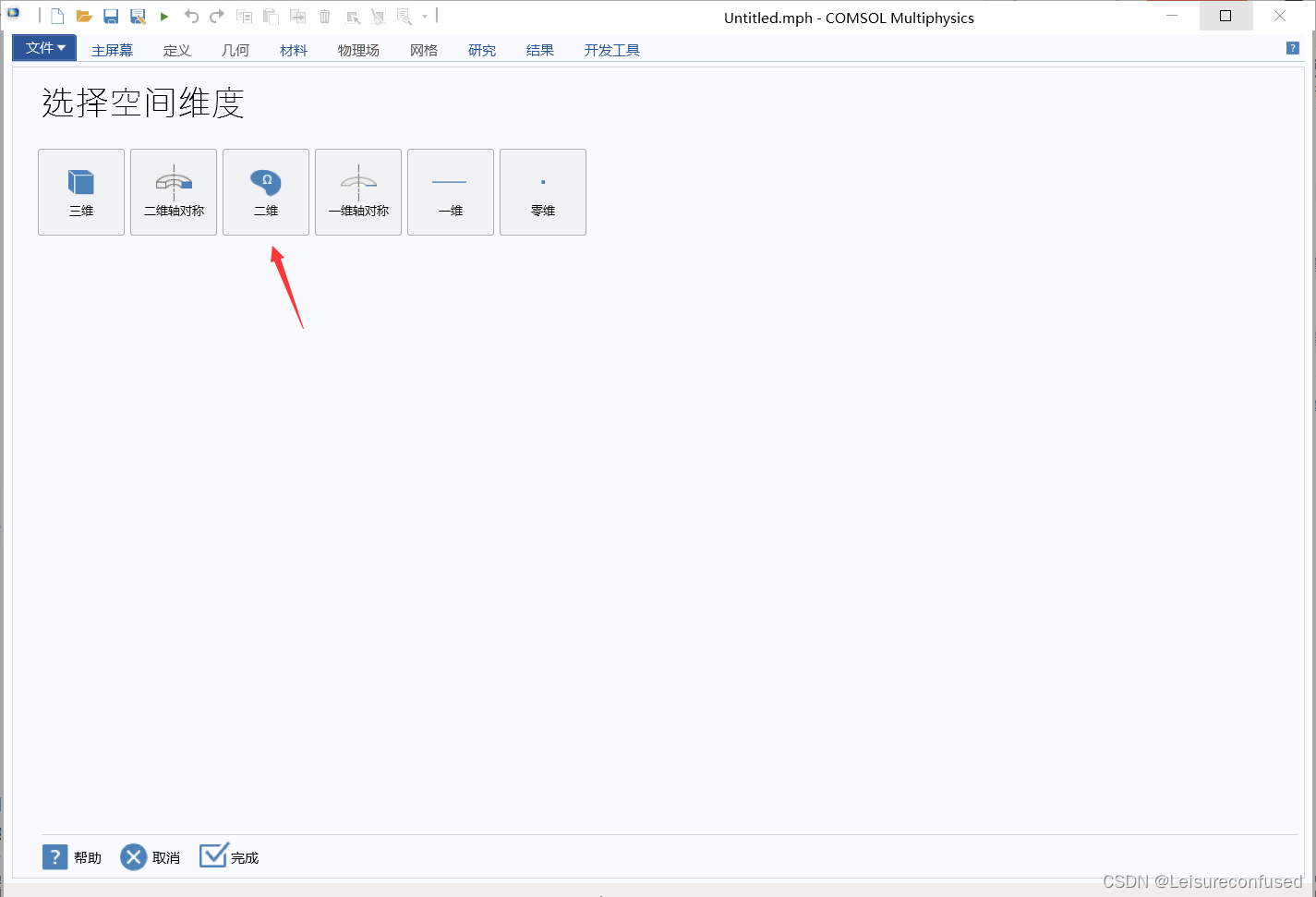Select the 一维轴对称 space dimension
The image size is (1316, 897).
click(x=358, y=192)
